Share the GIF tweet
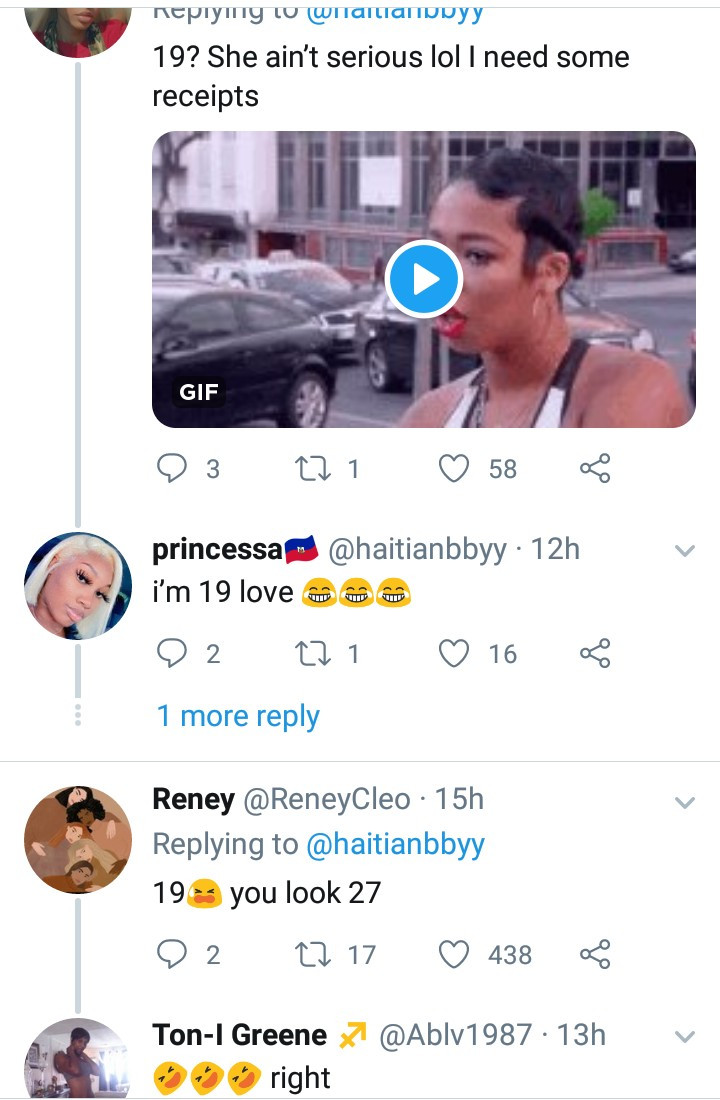This screenshot has height=1100, width=720. point(595,468)
